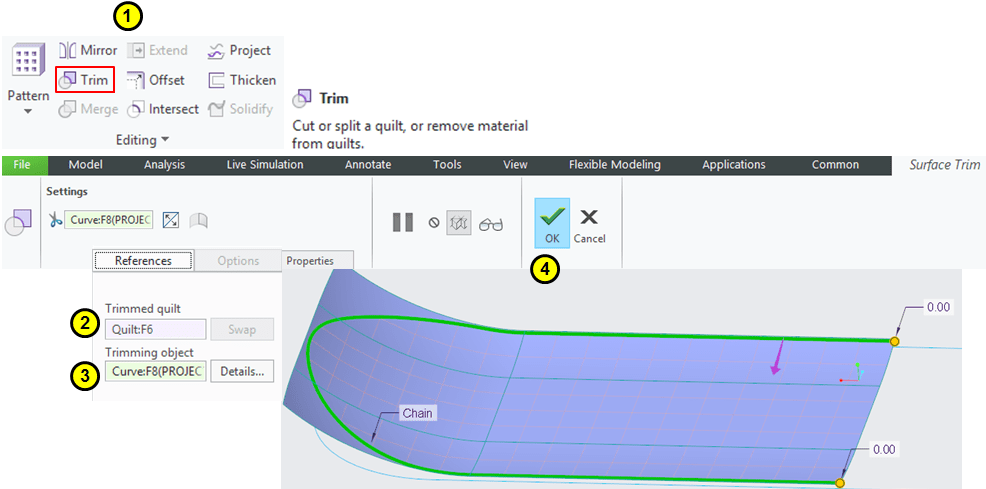Select the Trim tool in Editing group
This screenshot has width=986, height=489.
(85, 80)
